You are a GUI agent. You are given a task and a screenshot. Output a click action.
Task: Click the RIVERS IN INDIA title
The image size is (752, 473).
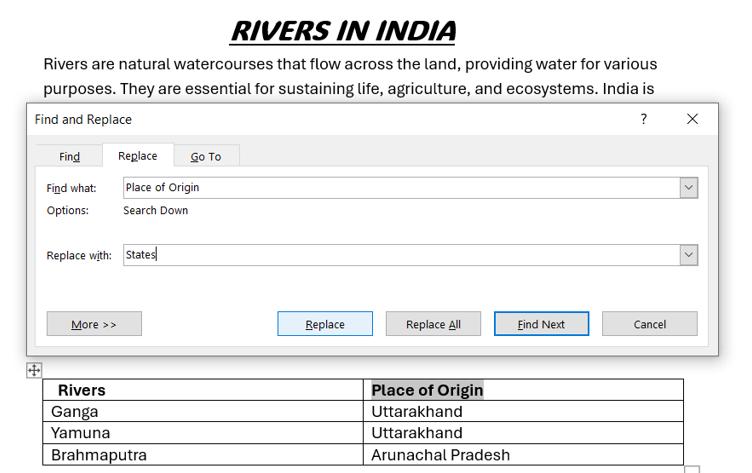pos(343,31)
